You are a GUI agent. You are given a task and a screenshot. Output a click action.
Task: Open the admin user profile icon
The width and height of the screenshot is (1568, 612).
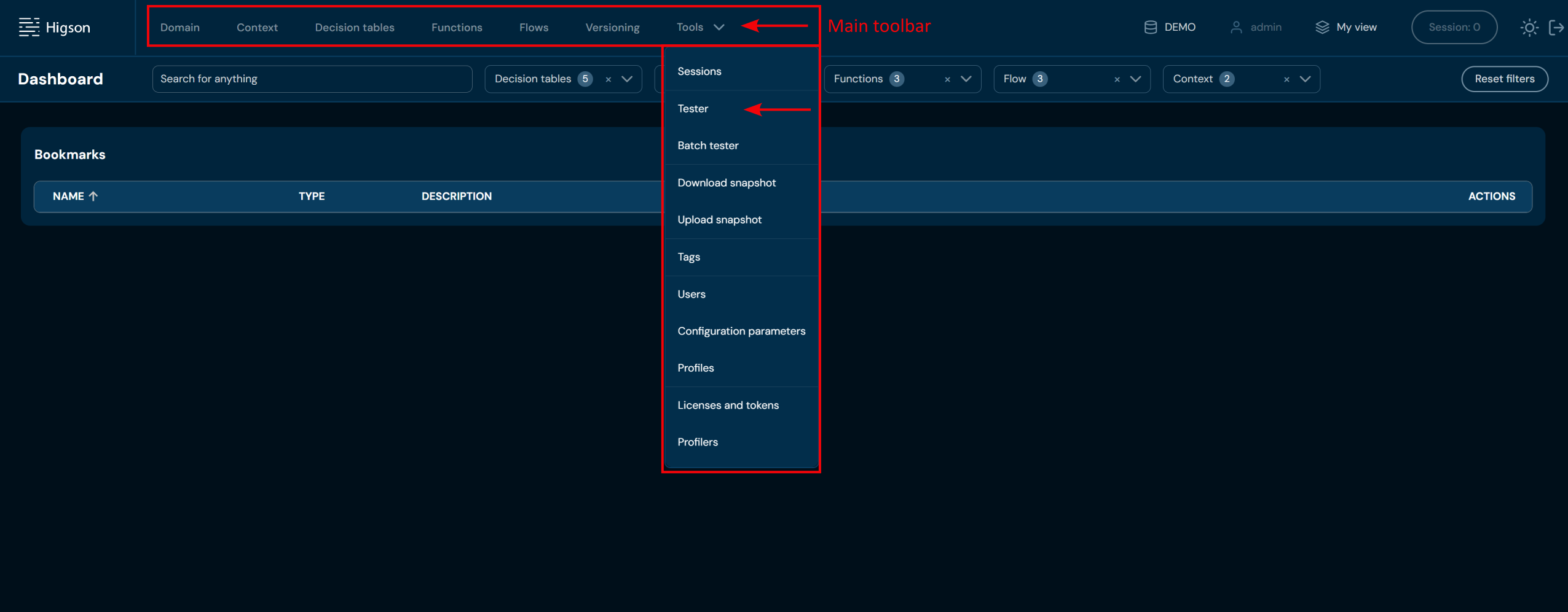(1236, 28)
